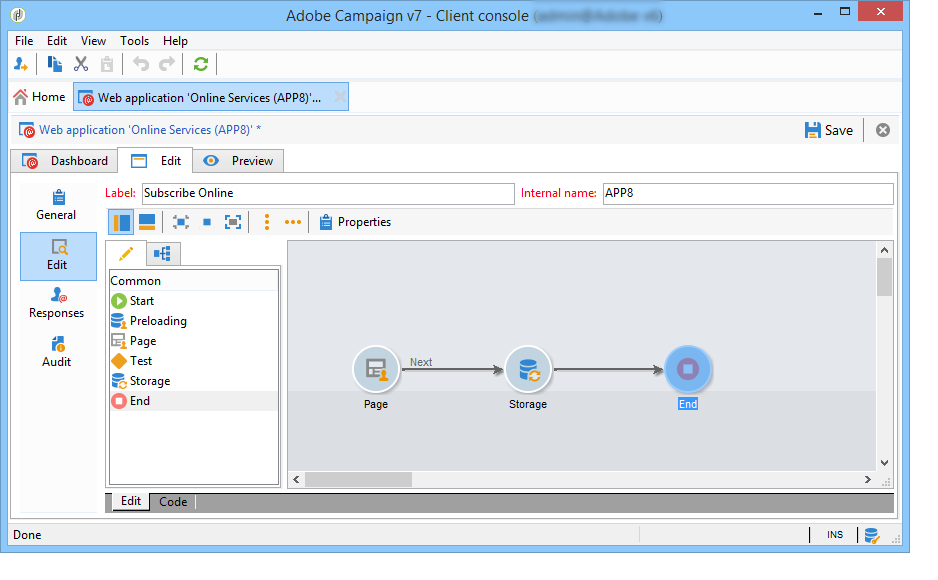Image resolution: width=938 pixels, height=580 pixels.
Task: Select the Storage node in the diagram
Action: (x=528, y=370)
